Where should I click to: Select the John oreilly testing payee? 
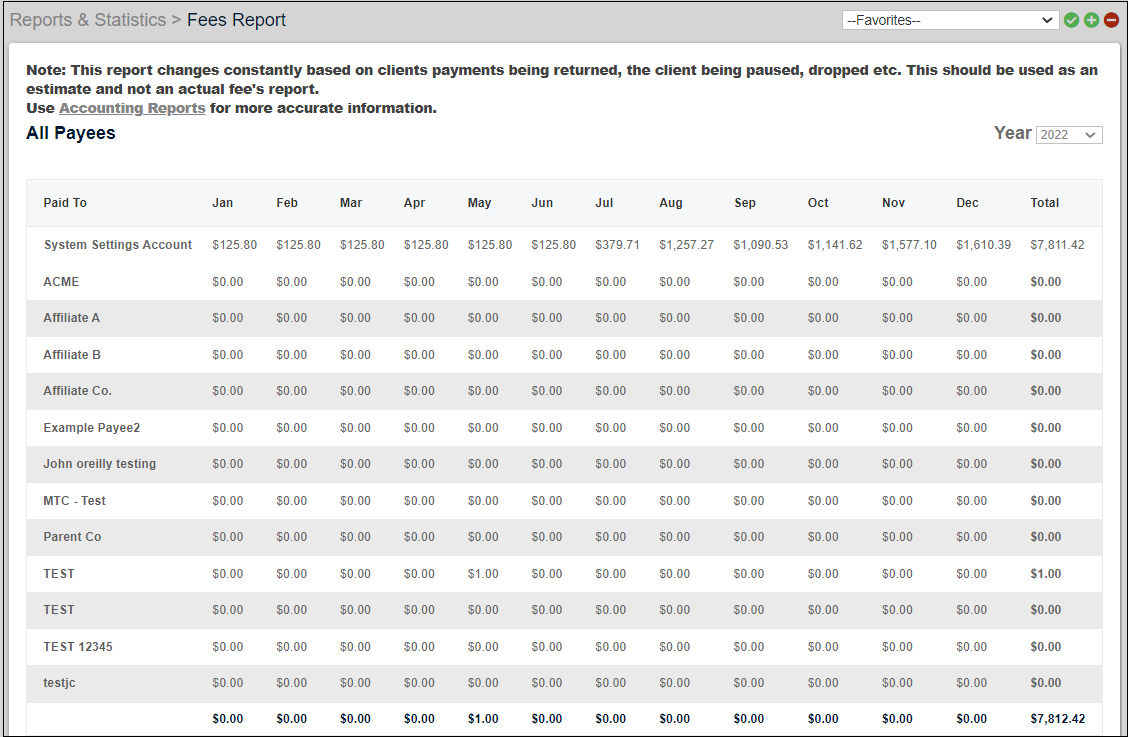click(x=99, y=464)
